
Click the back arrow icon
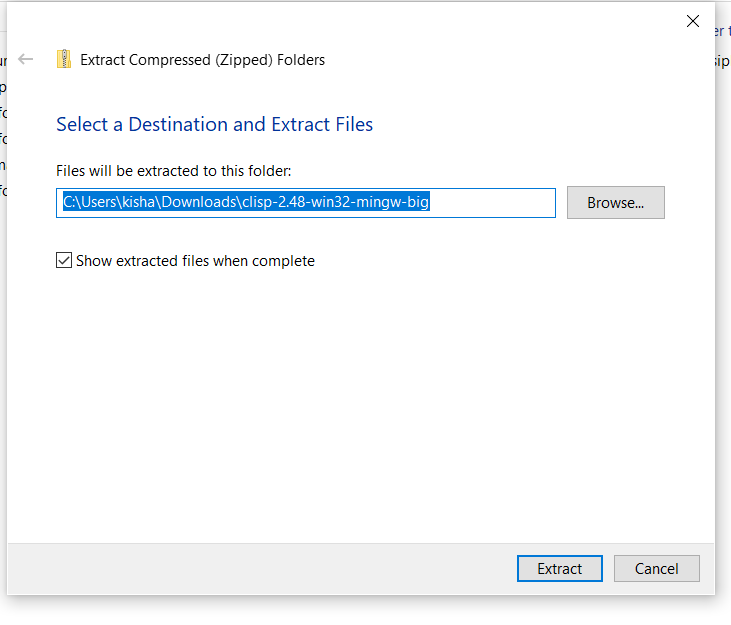coord(26,59)
